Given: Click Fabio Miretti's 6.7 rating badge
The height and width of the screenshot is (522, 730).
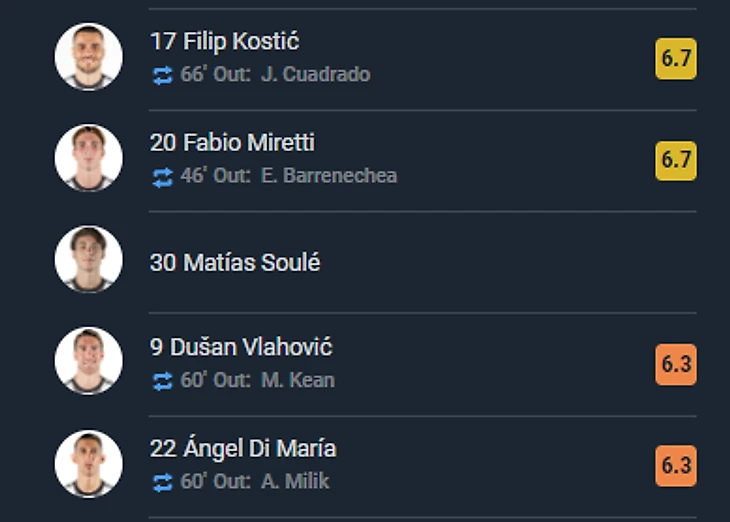Looking at the screenshot, I should tap(676, 161).
